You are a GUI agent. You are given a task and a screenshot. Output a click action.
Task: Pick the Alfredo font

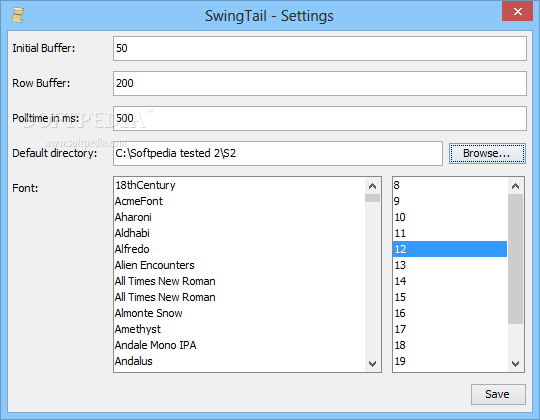[x=239, y=249]
